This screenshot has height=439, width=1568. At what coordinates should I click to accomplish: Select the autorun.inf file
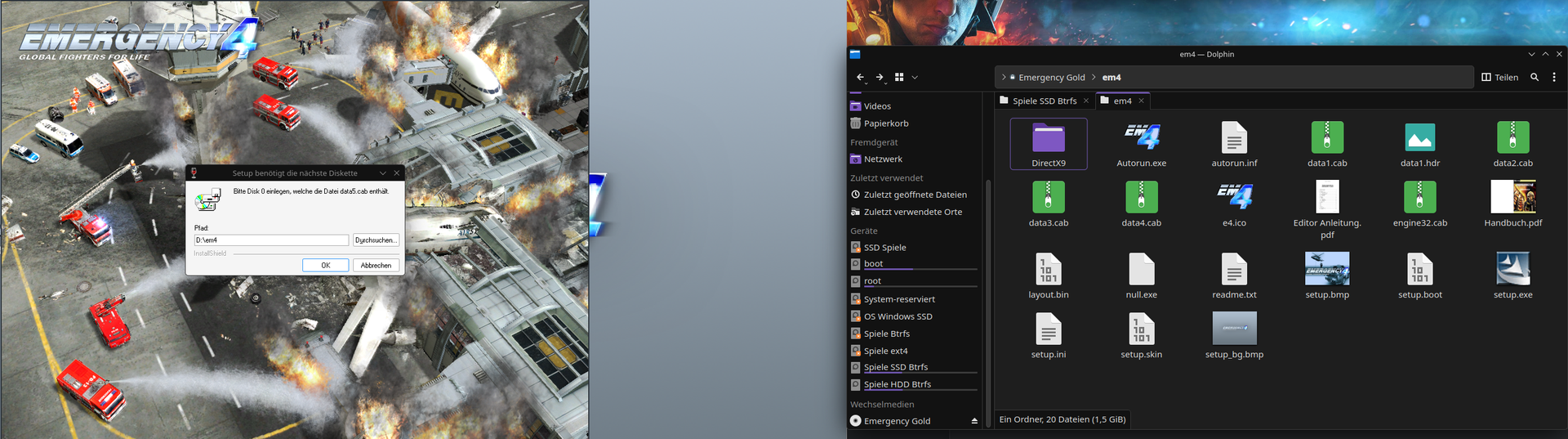[x=1234, y=144]
